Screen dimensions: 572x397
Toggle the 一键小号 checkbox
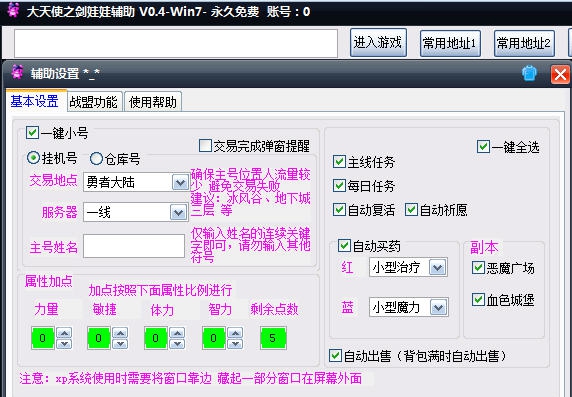tap(32, 132)
